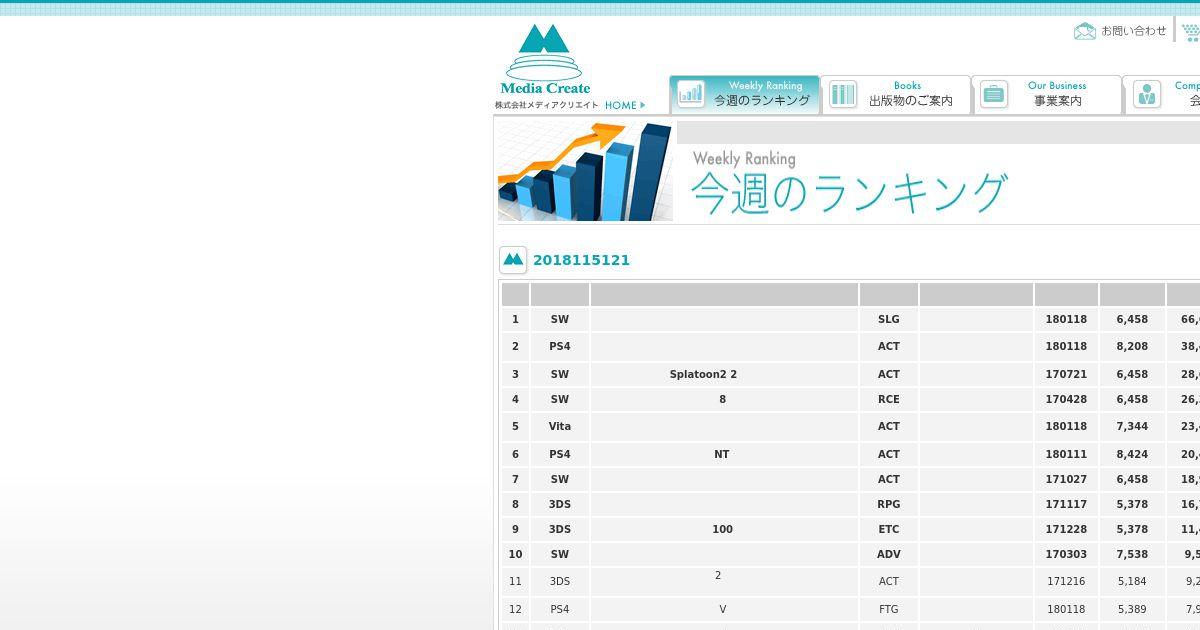Click the V title cell in row 12
Viewport: 1200px width, 630px height.
[724, 609]
